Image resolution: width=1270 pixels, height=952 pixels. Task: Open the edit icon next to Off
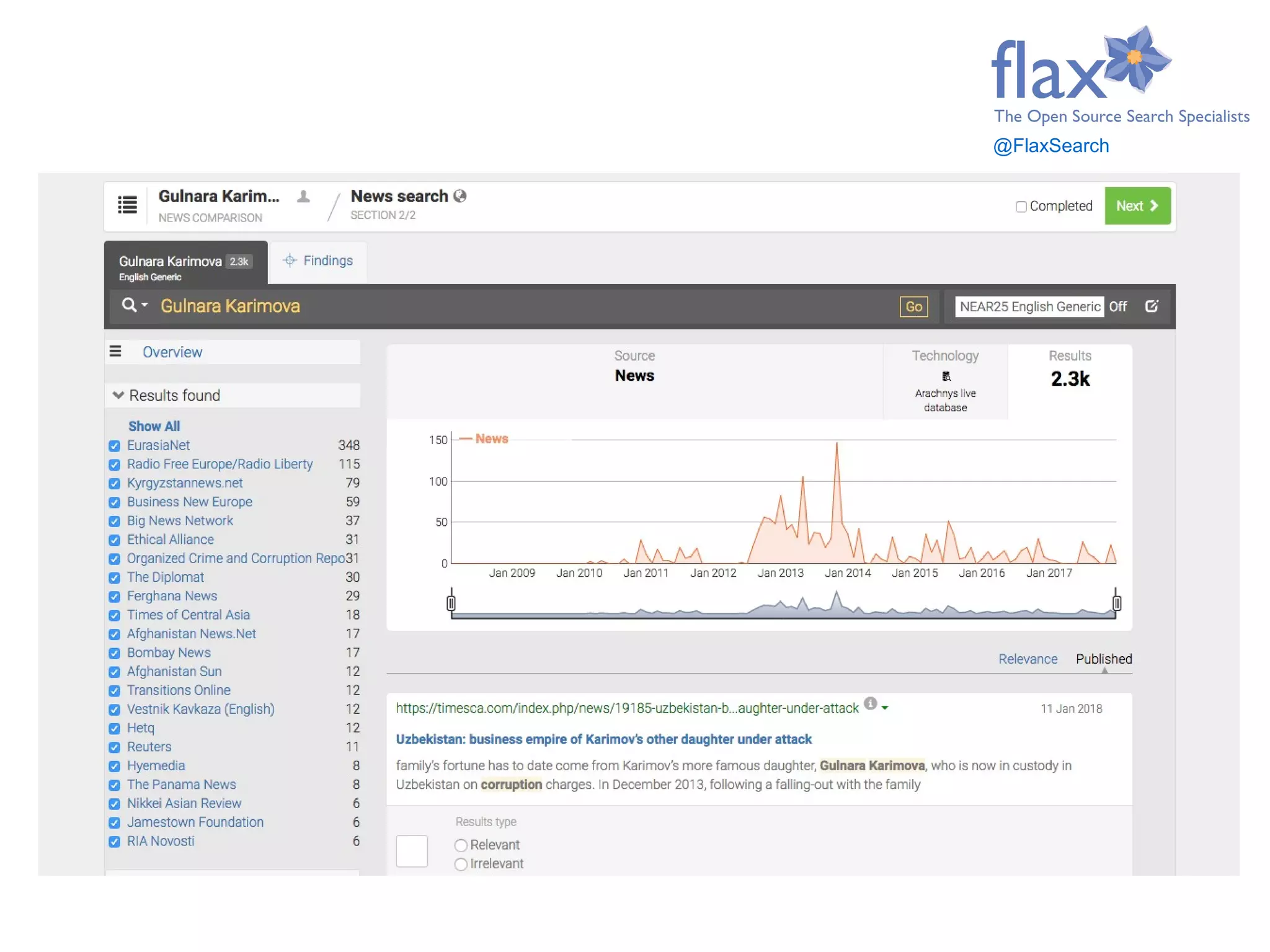[1152, 306]
